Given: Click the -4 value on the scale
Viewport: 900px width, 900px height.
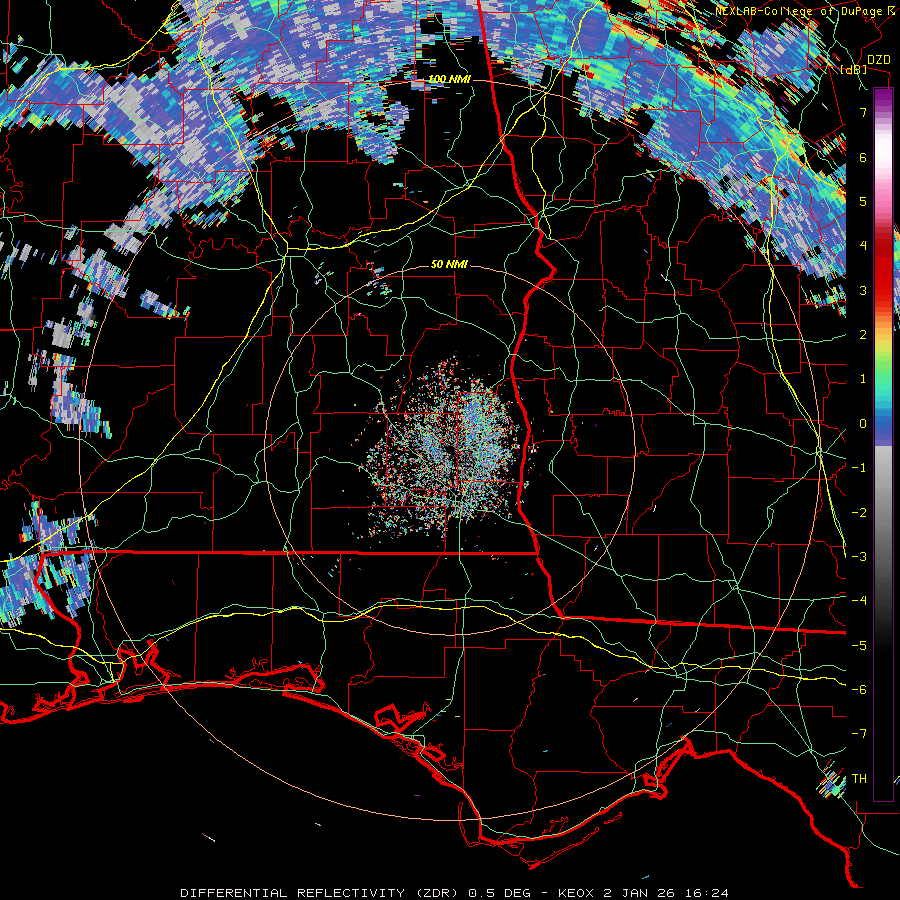Looking at the screenshot, I should click(x=859, y=601).
